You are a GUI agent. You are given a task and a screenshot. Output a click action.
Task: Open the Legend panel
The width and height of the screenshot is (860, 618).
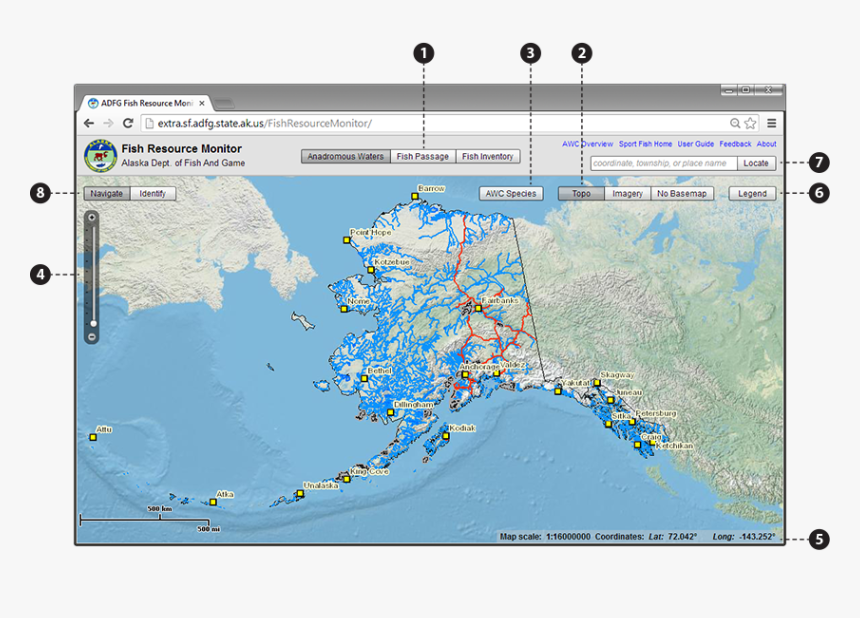[752, 194]
